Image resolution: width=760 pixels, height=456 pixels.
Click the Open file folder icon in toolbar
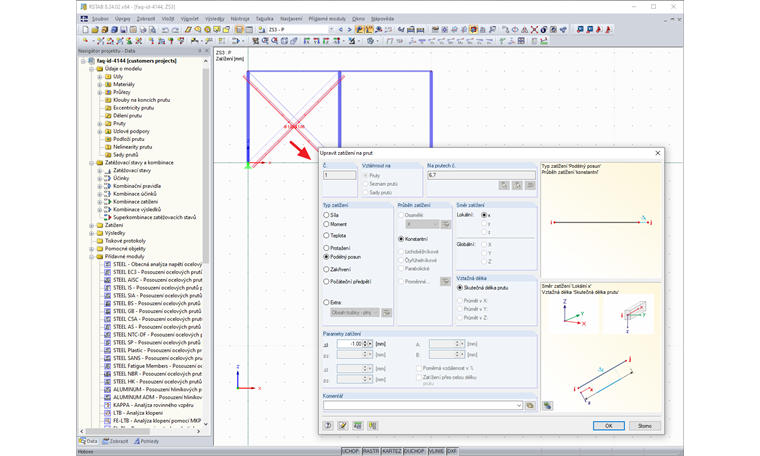[x=95, y=30]
